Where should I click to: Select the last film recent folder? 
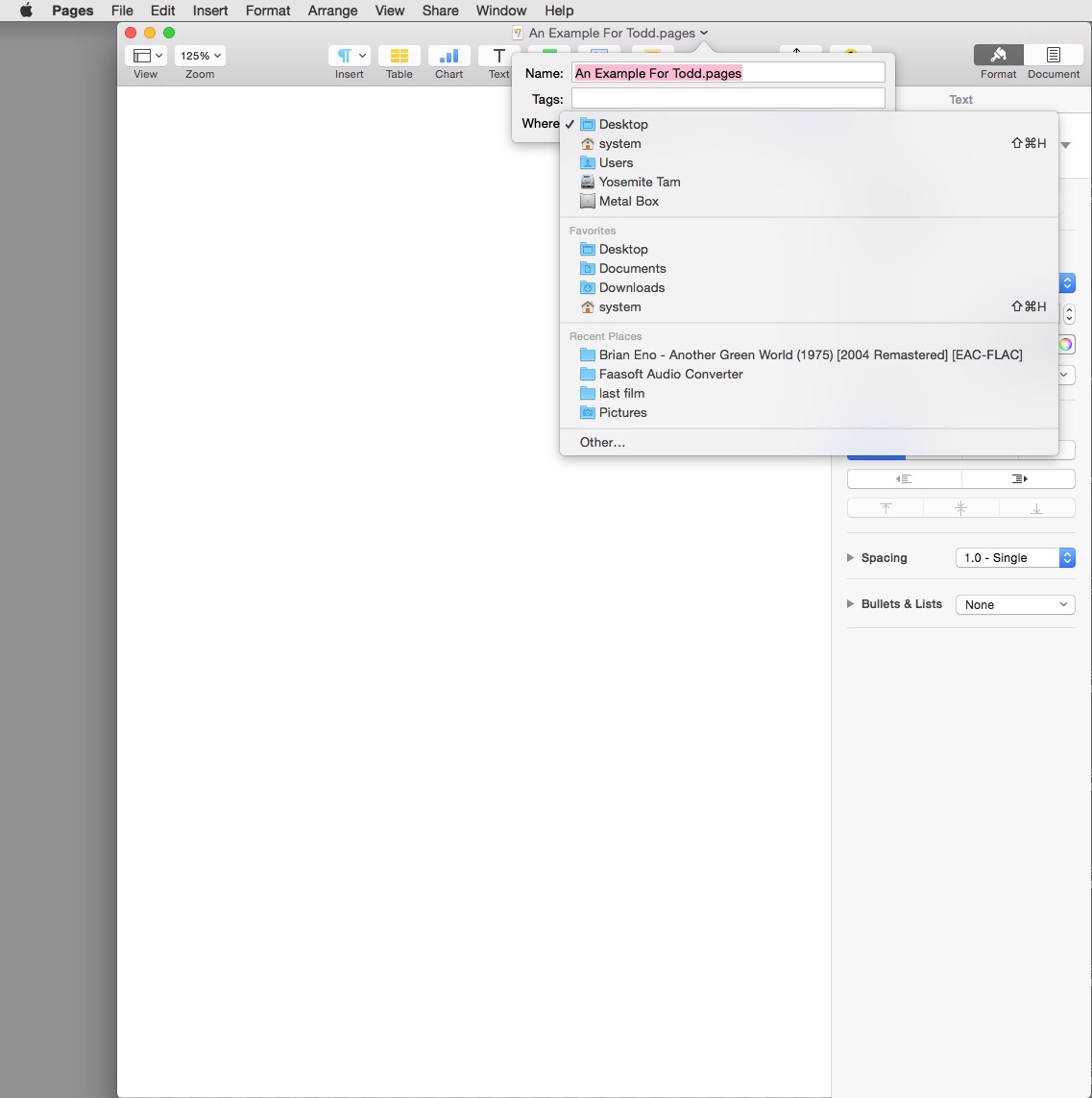click(x=809, y=394)
